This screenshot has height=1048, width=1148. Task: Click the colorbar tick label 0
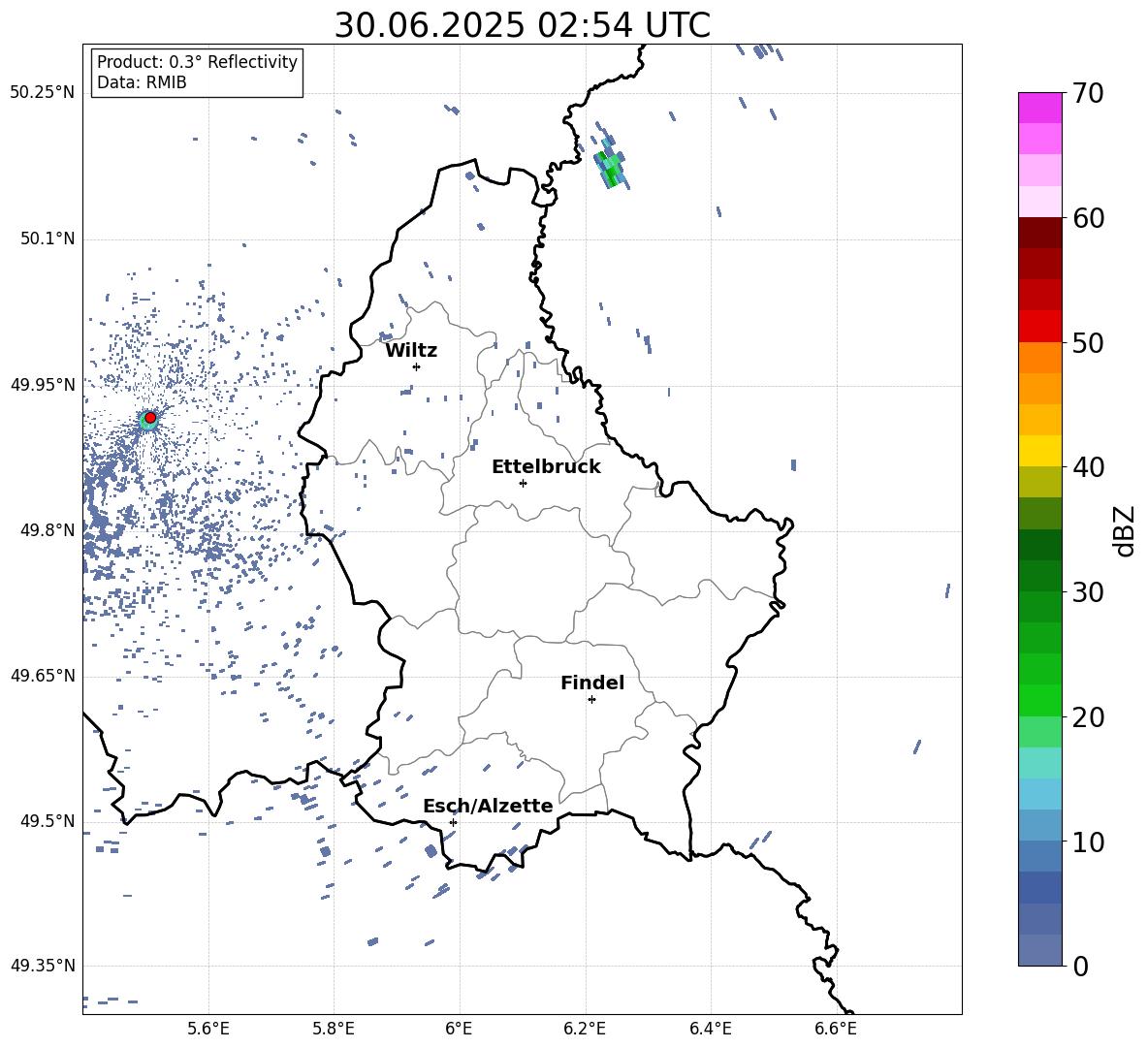(x=1080, y=966)
